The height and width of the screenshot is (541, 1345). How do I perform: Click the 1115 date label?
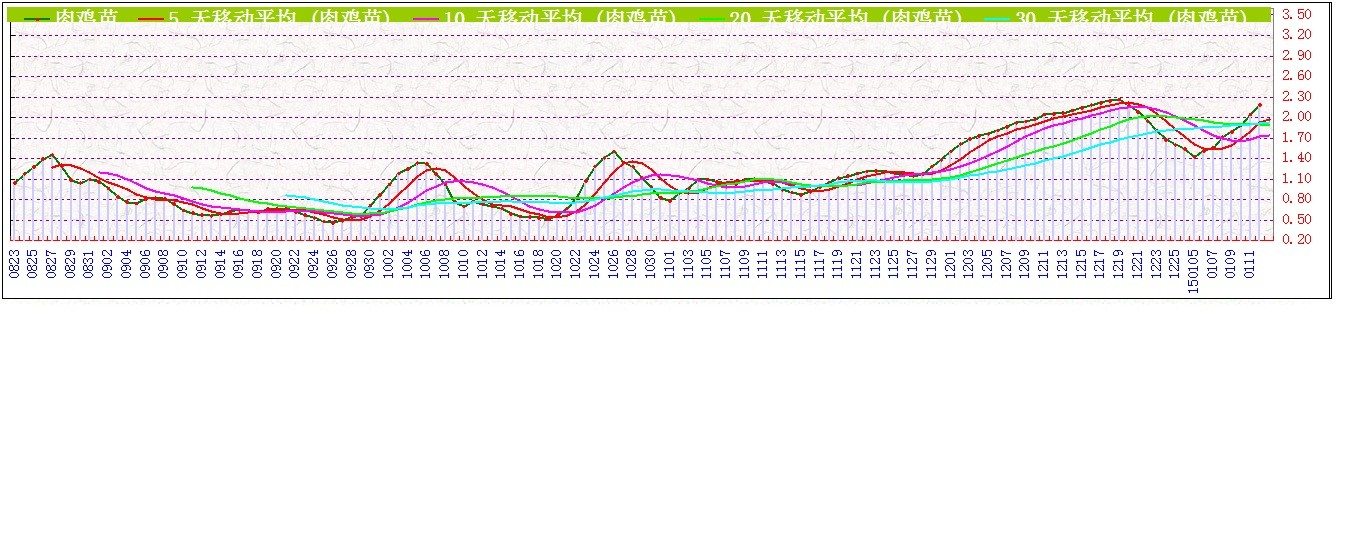pyautogui.click(x=800, y=263)
